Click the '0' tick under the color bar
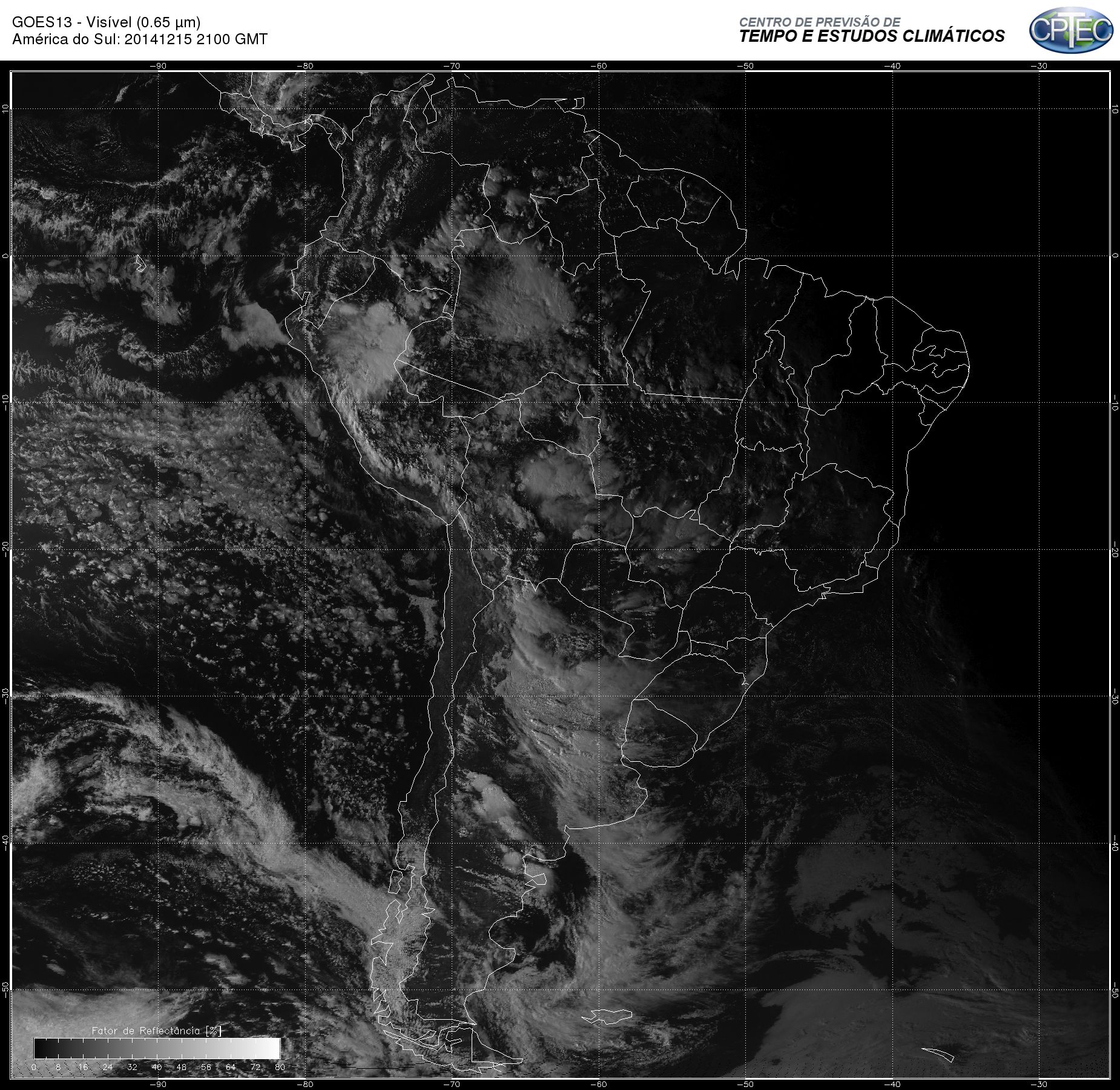Image resolution: width=1120 pixels, height=1090 pixels. (34, 1067)
